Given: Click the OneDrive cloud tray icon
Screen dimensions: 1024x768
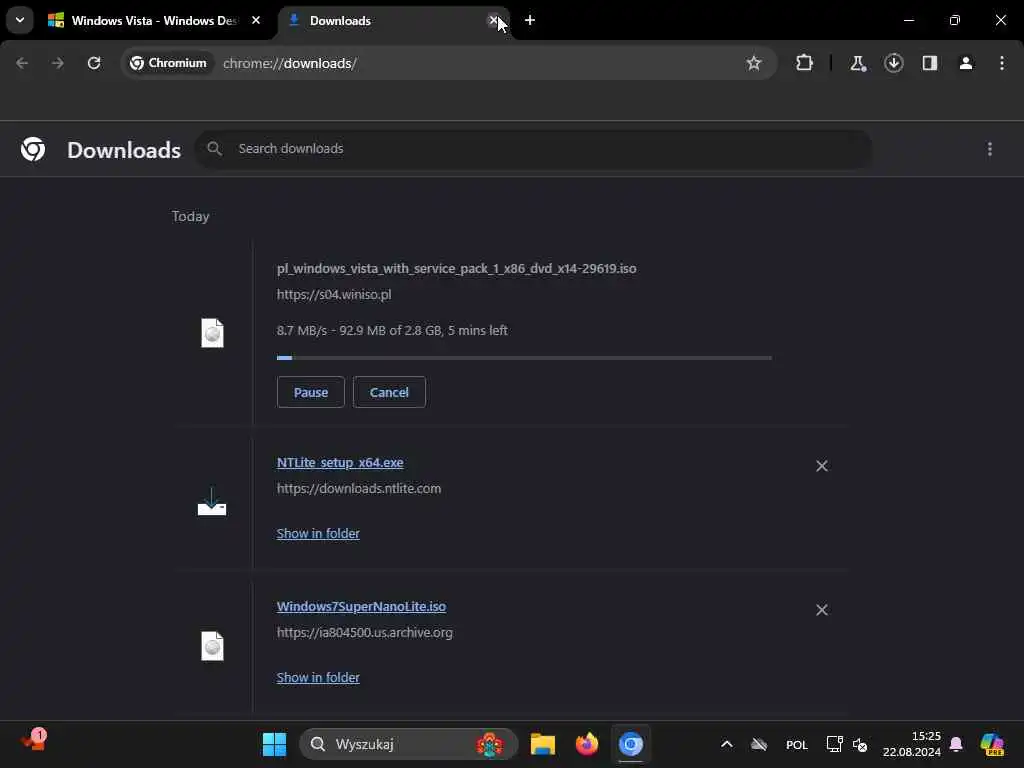Looking at the screenshot, I should click(759, 744).
